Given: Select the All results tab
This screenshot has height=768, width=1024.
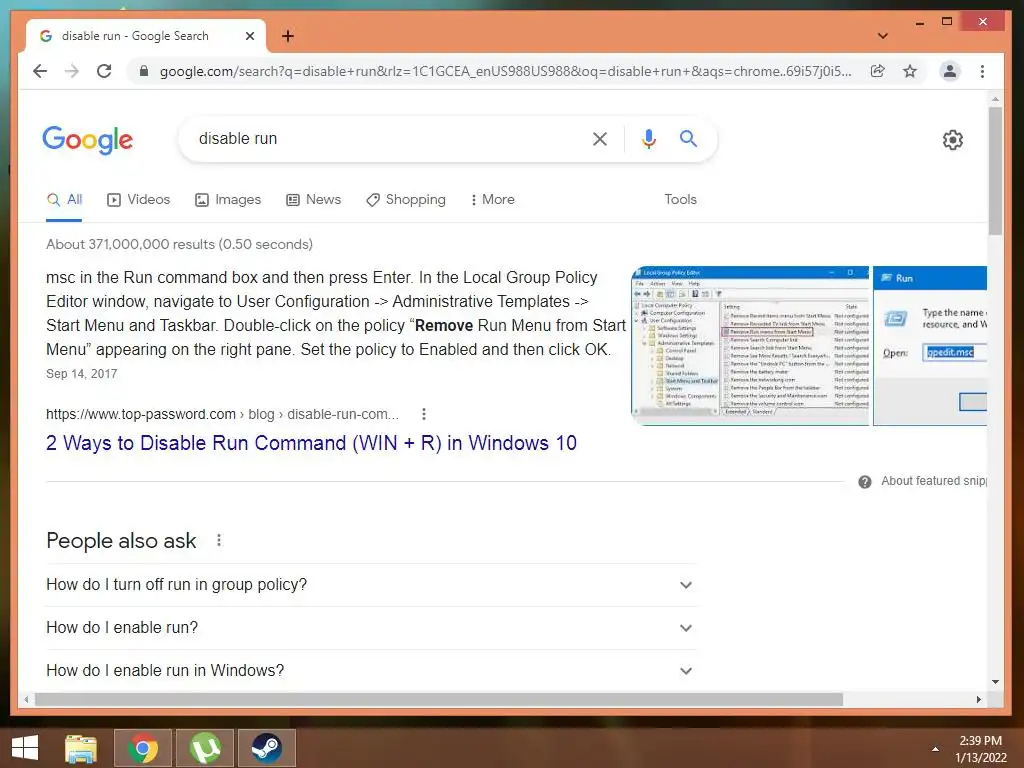Looking at the screenshot, I should pyautogui.click(x=64, y=200).
